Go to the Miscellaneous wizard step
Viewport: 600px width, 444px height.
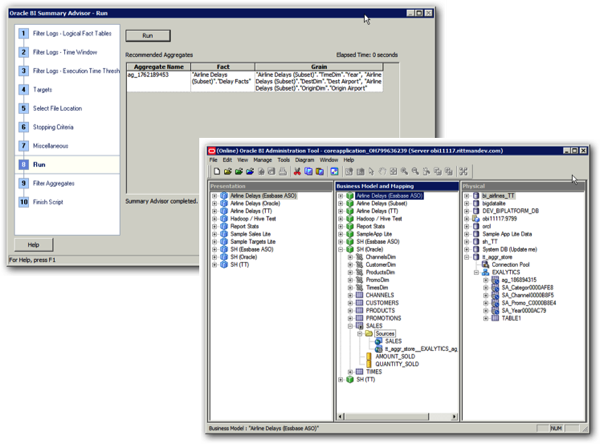pos(51,146)
